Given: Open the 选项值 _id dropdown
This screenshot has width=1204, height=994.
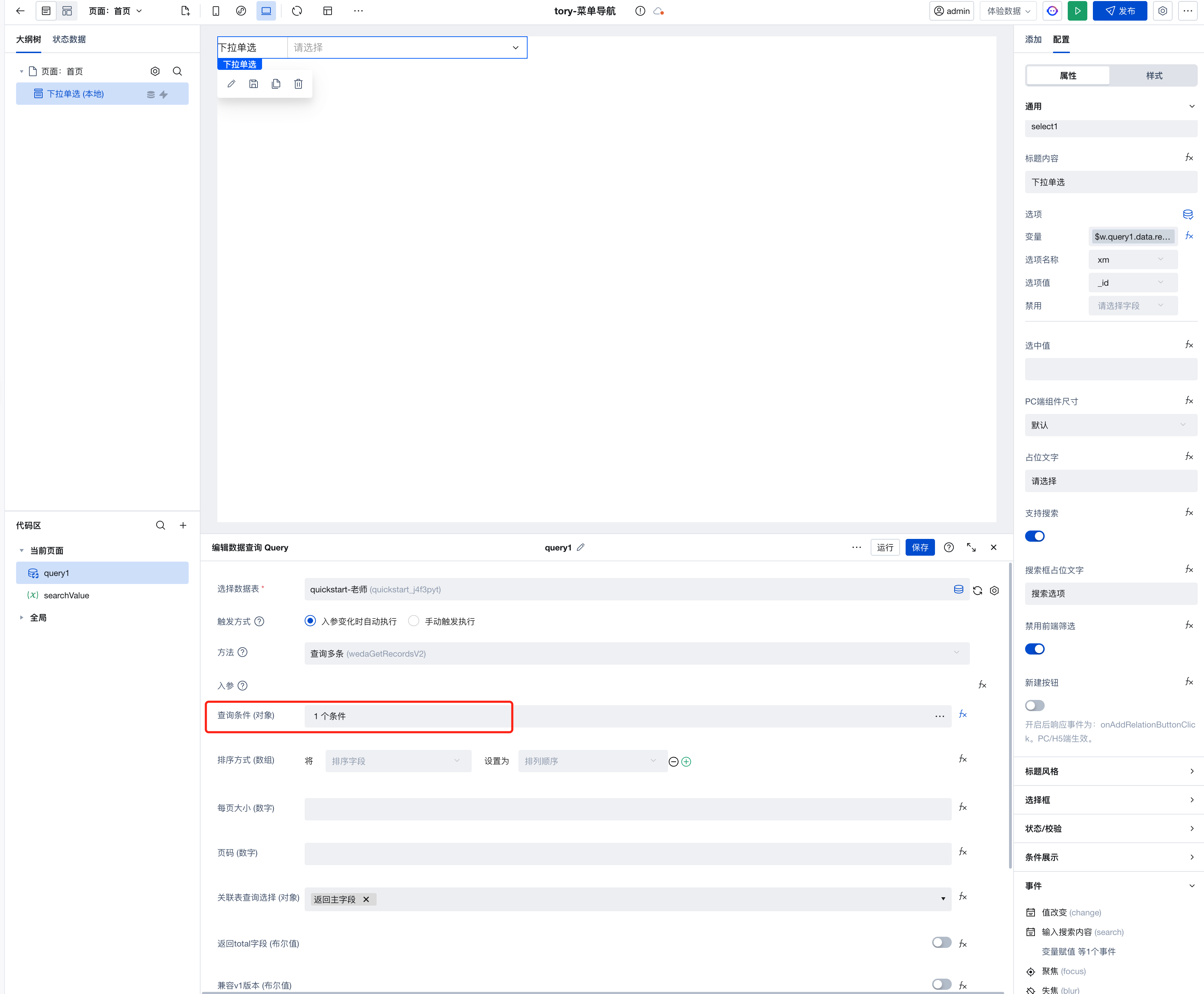Looking at the screenshot, I should [1132, 282].
